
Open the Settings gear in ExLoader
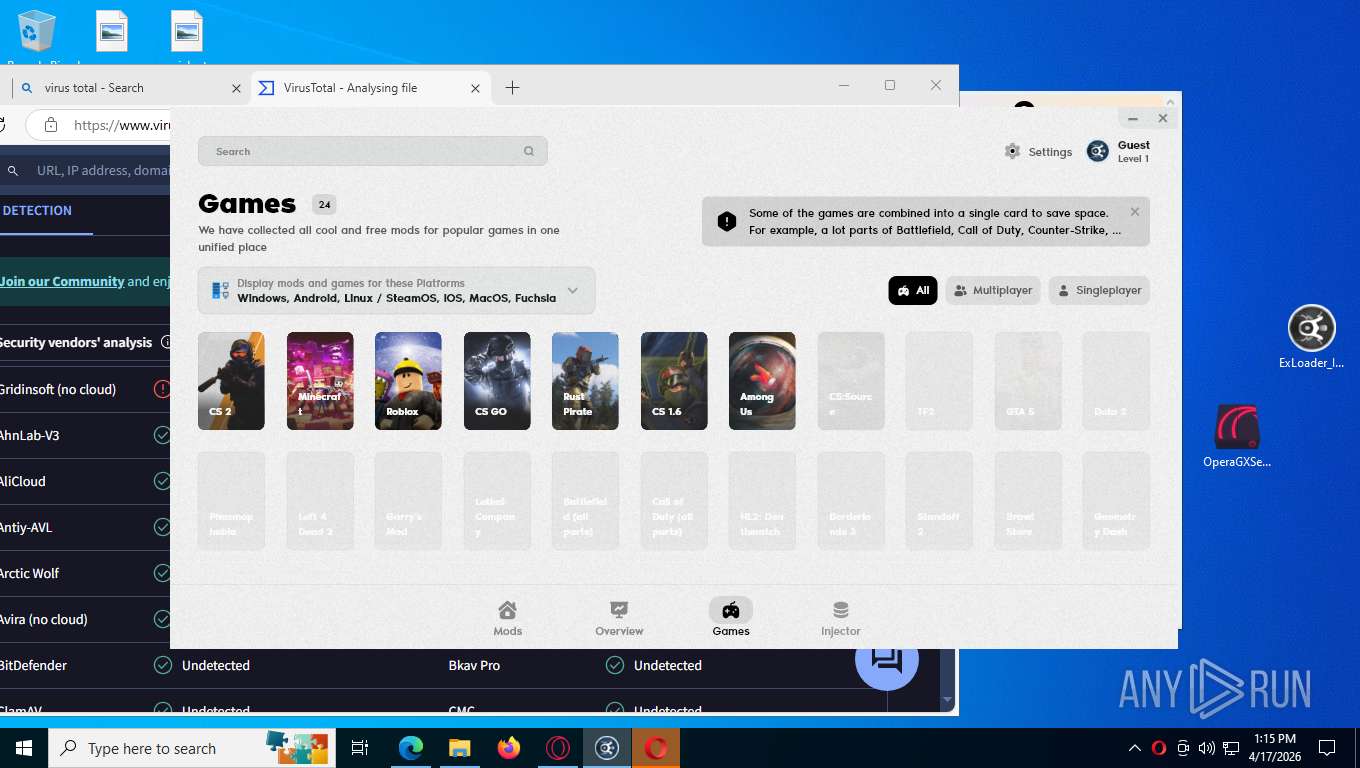[x=1012, y=151]
